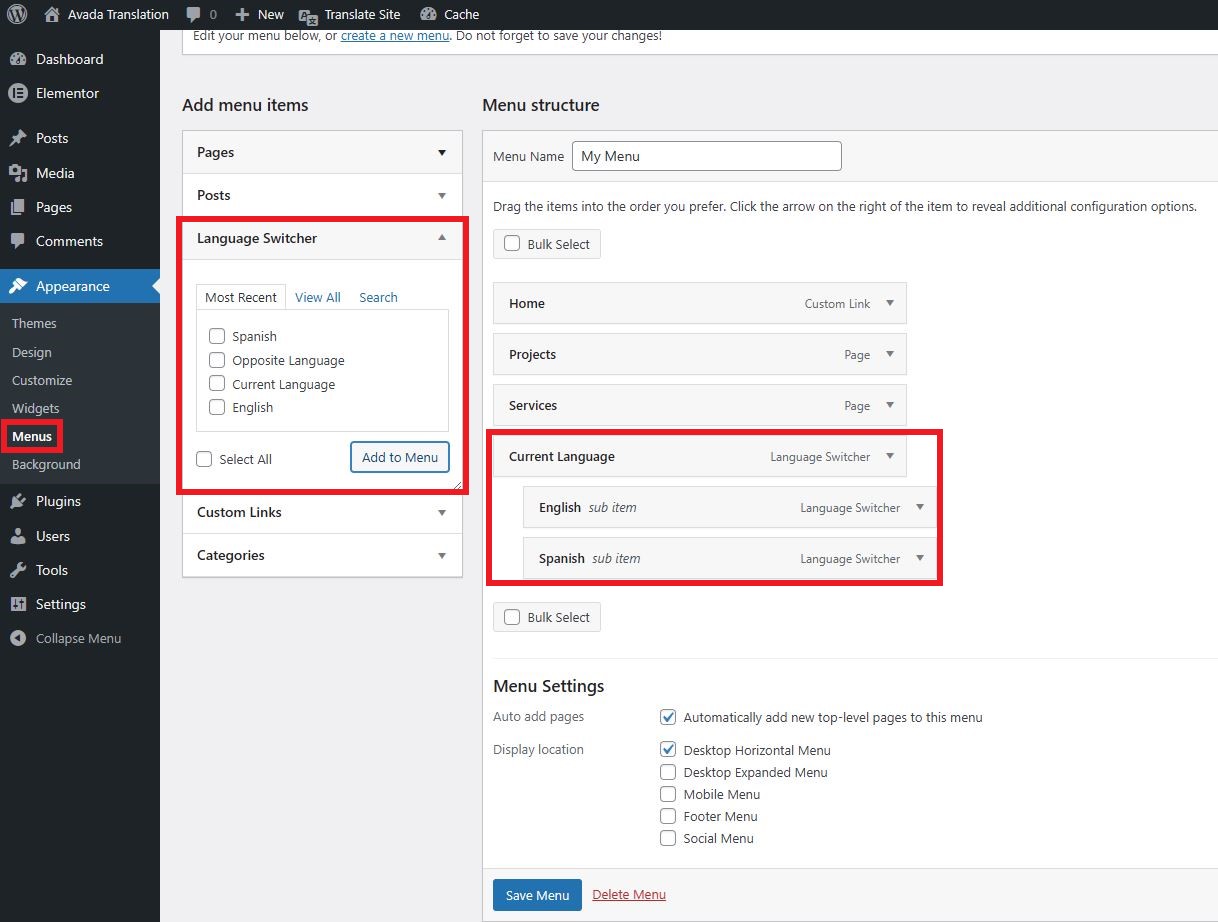
Task: Enable the Select All checkbox
Action: tap(206, 459)
